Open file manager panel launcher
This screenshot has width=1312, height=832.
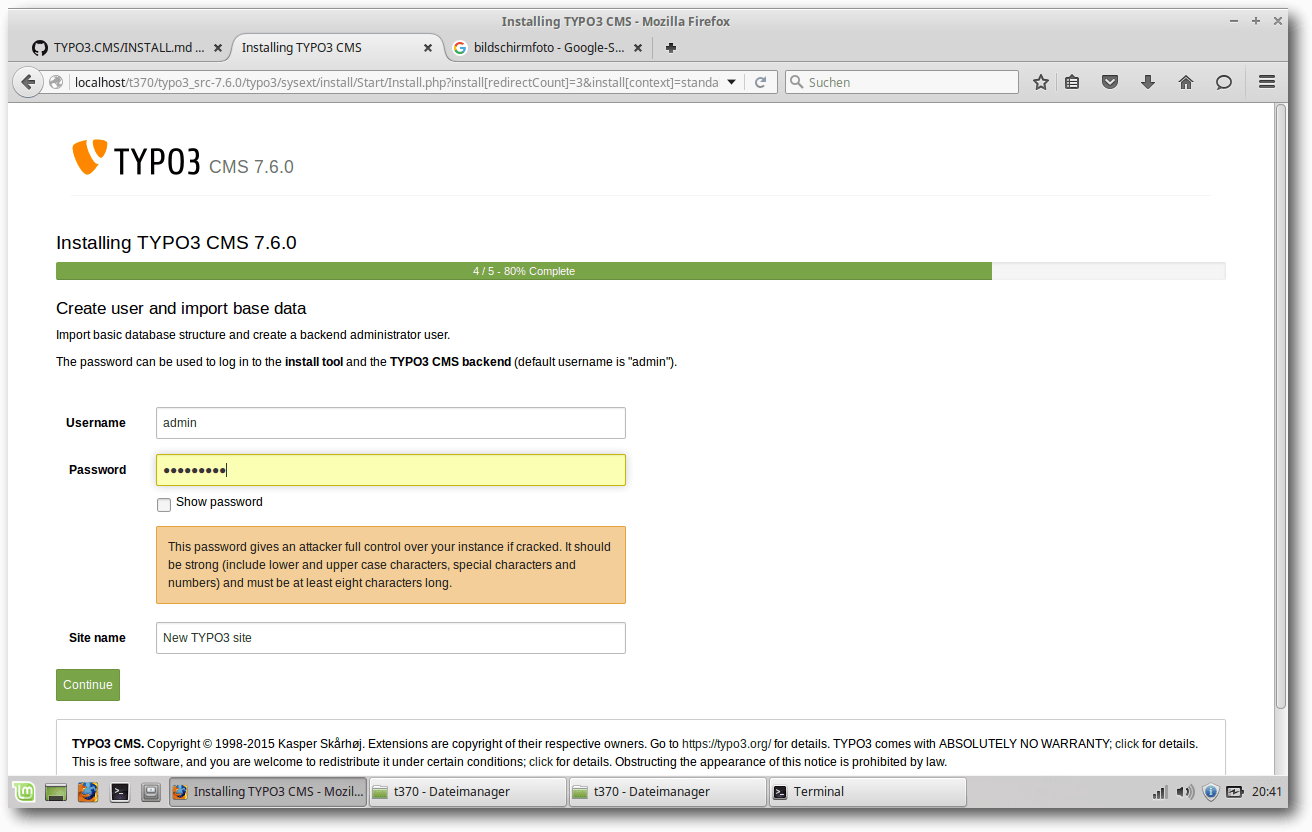[151, 792]
